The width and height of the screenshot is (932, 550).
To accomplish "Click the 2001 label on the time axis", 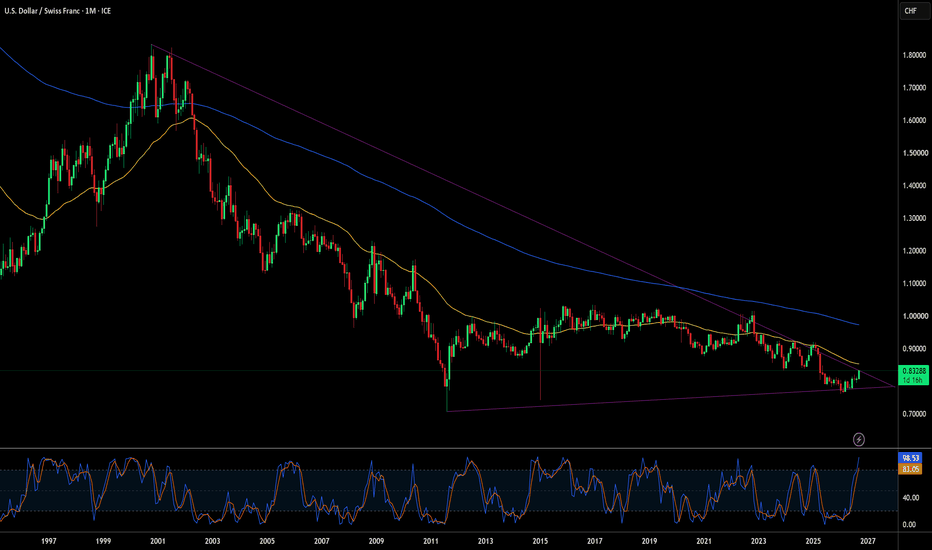I will [x=158, y=541].
